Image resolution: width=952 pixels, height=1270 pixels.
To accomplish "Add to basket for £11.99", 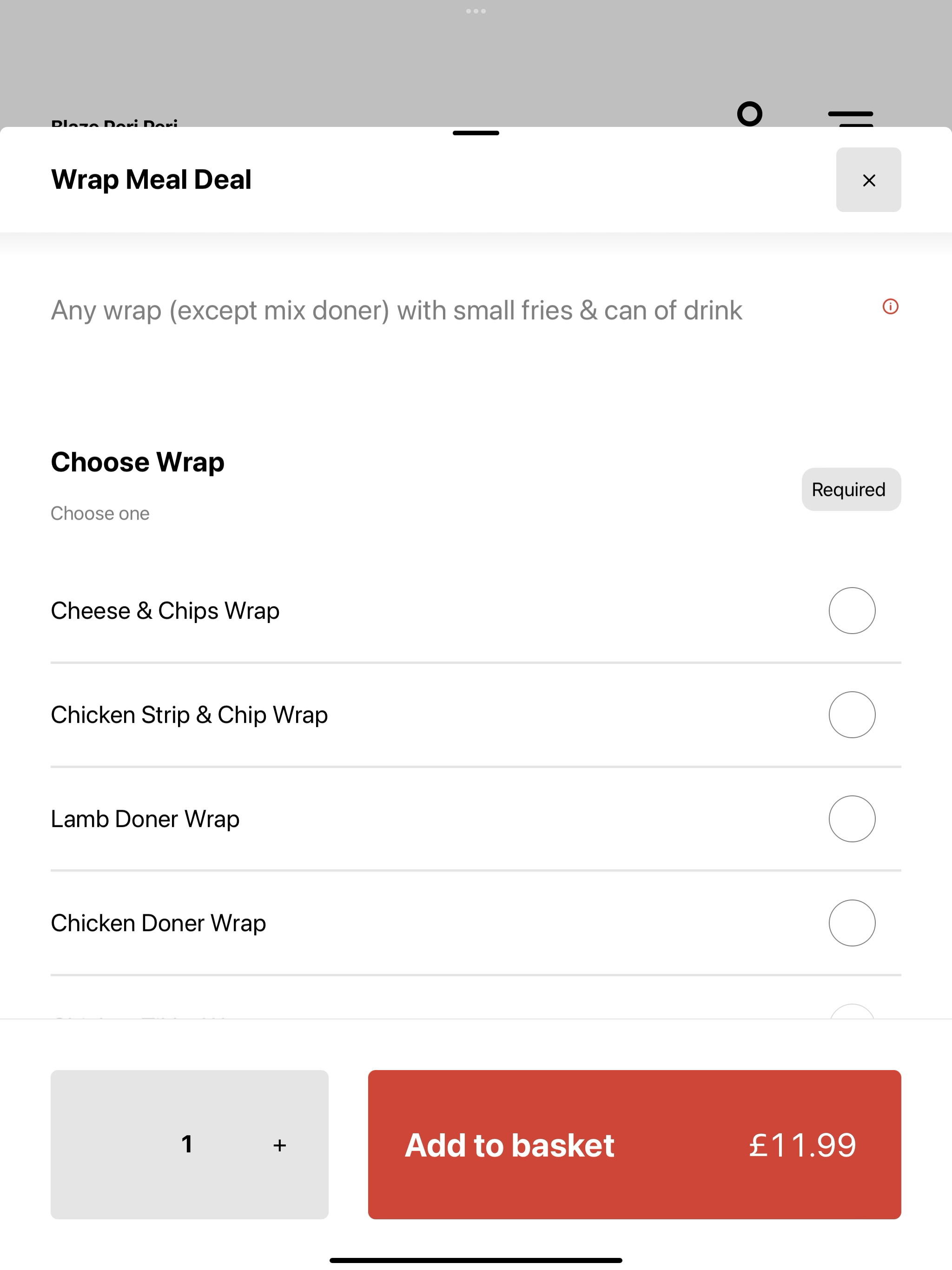I will pos(634,1144).
